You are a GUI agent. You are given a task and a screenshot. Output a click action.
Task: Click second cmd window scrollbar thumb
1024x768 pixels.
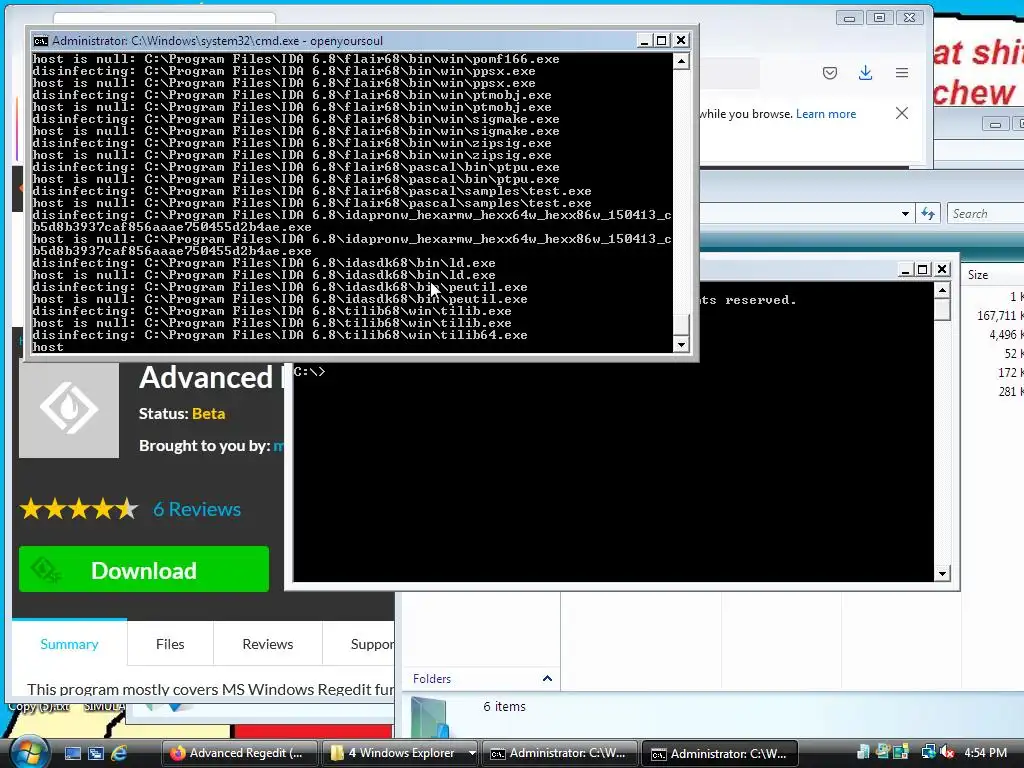coord(942,310)
